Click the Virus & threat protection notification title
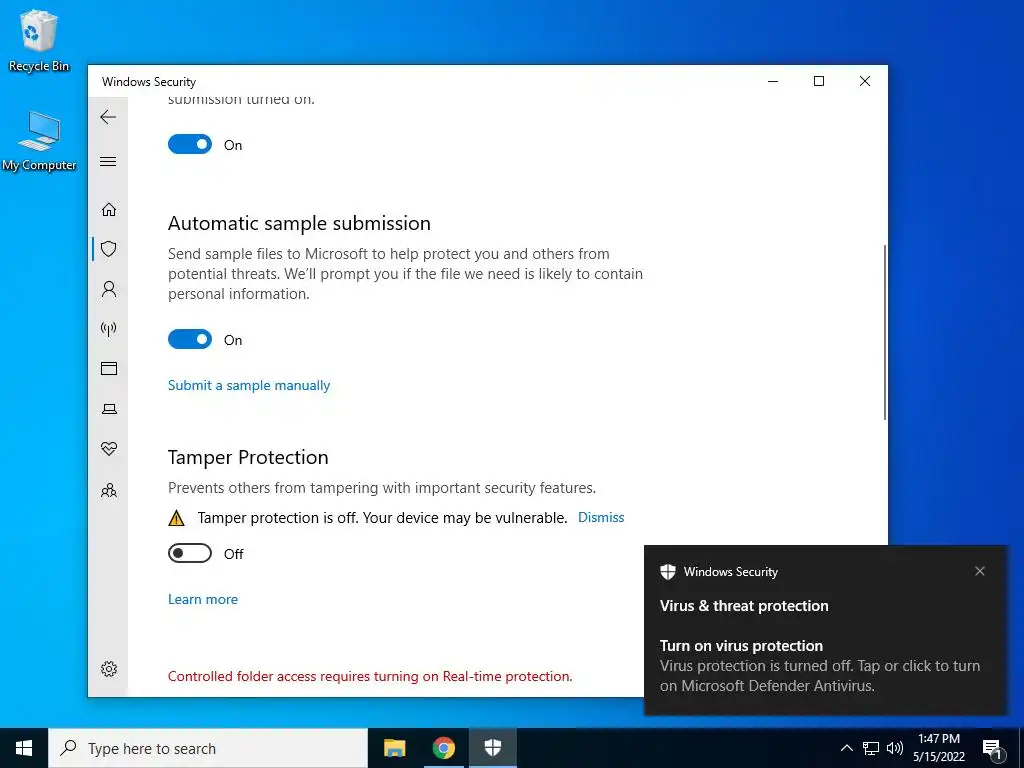 744,606
